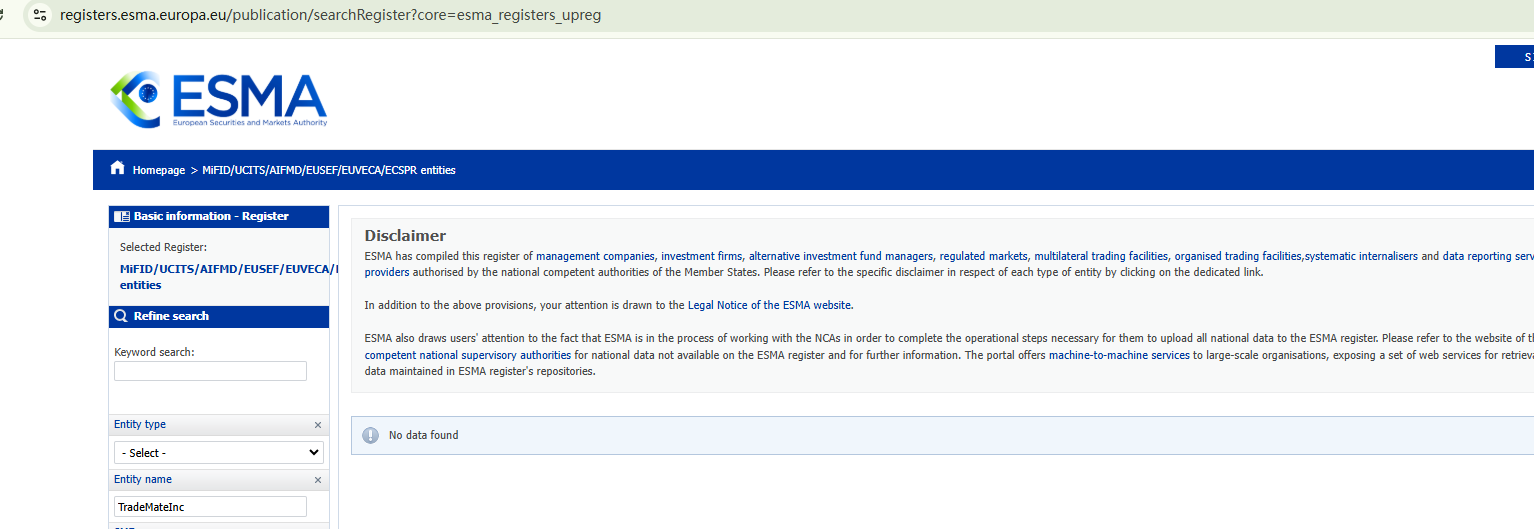Image resolution: width=1534 pixels, height=529 pixels.
Task: Open the management companies disclaimer link
Action: (595, 256)
